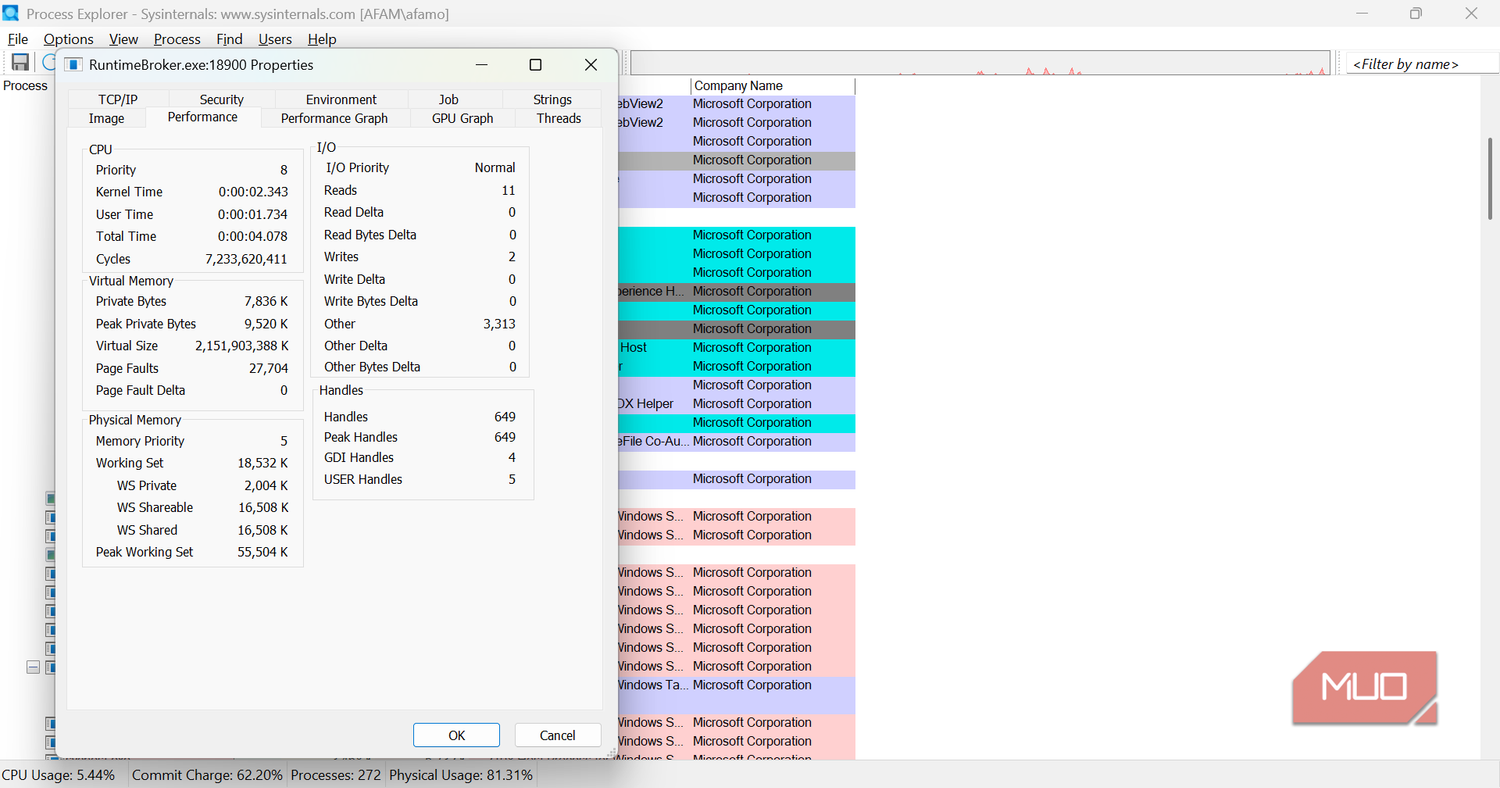The image size is (1500, 788).
Task: Select Microsoft Corporation in the DX Helper row
Action: click(x=752, y=404)
